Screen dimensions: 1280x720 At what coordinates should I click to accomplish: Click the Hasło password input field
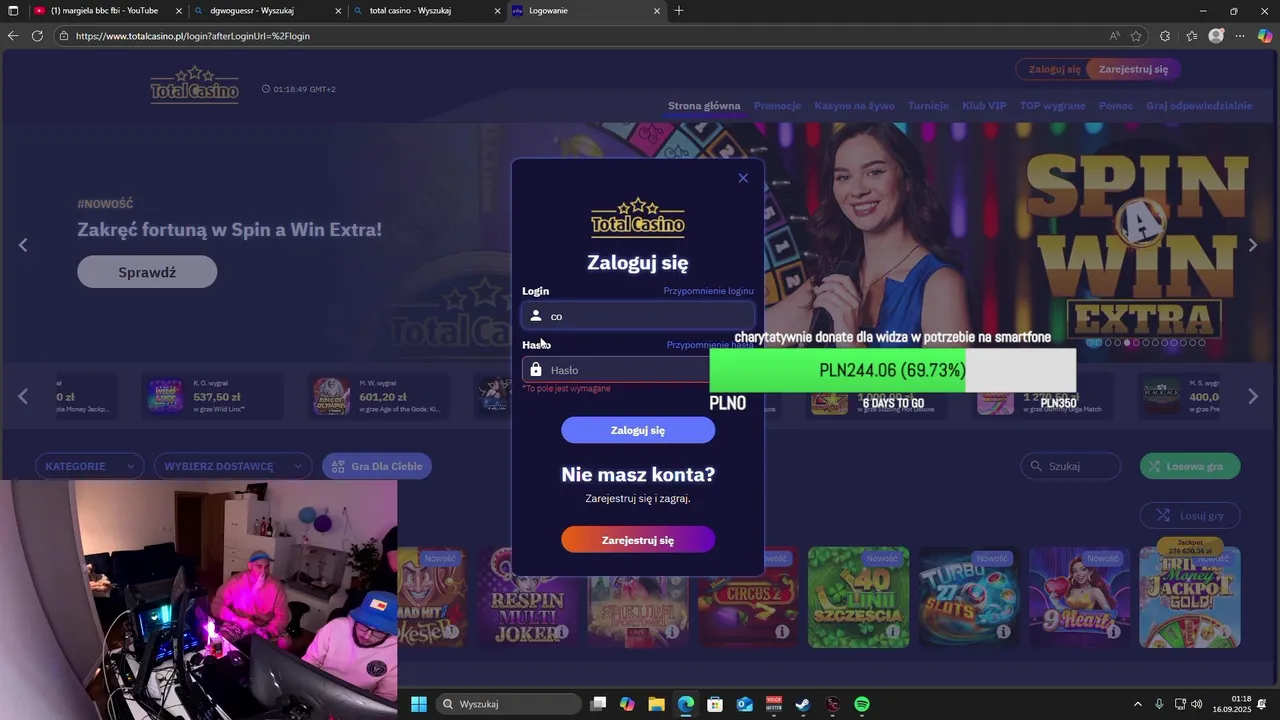615,370
